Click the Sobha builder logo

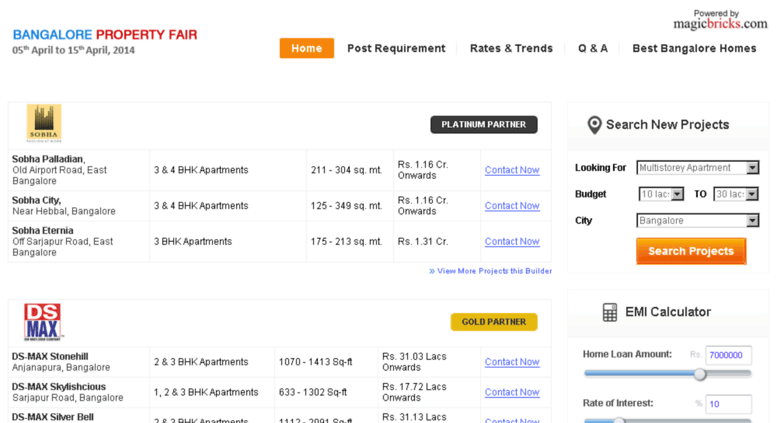coord(44,123)
